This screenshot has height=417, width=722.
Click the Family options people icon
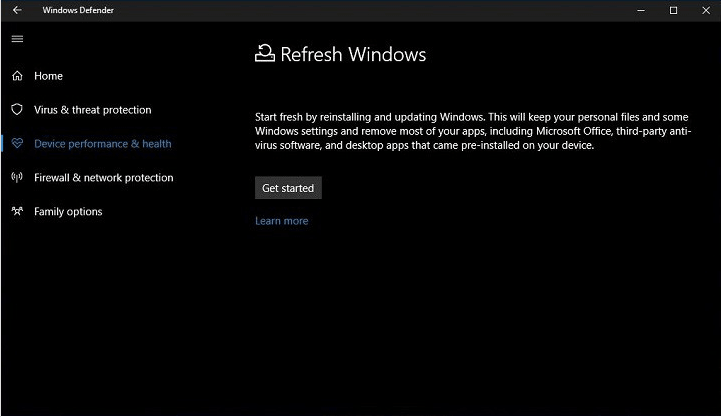(x=17, y=212)
